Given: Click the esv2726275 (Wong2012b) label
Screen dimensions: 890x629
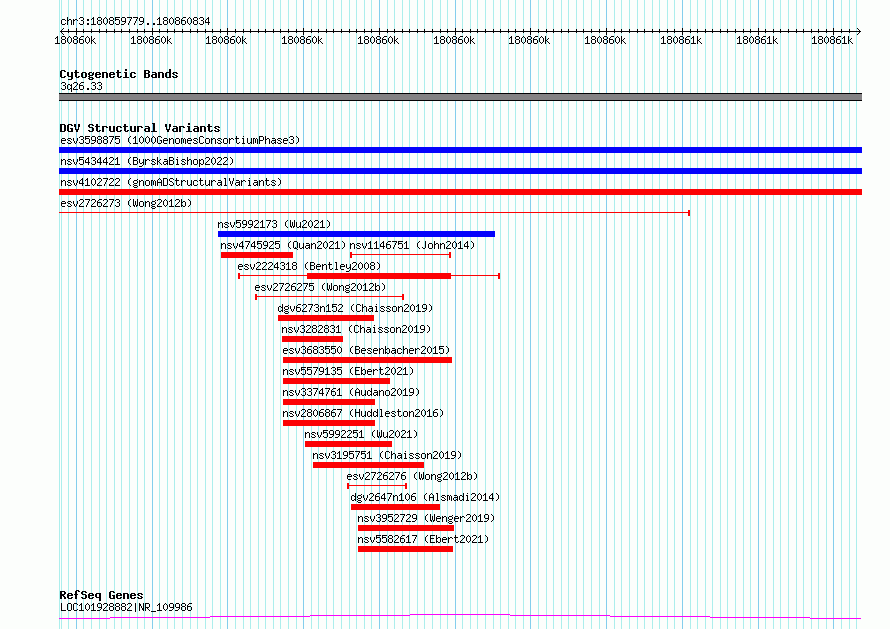Looking at the screenshot, I should [x=320, y=287].
